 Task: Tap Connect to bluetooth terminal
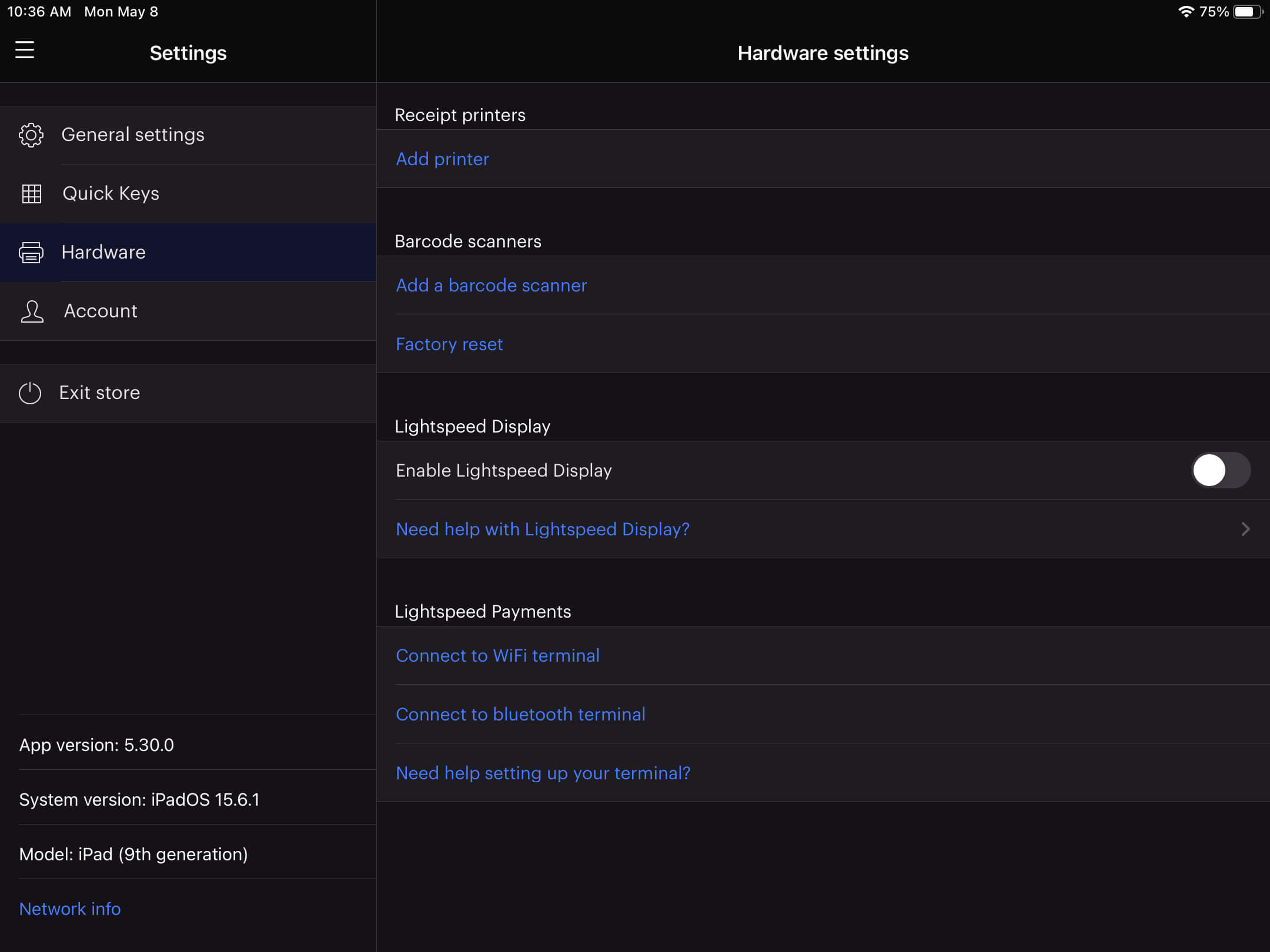[520, 715]
